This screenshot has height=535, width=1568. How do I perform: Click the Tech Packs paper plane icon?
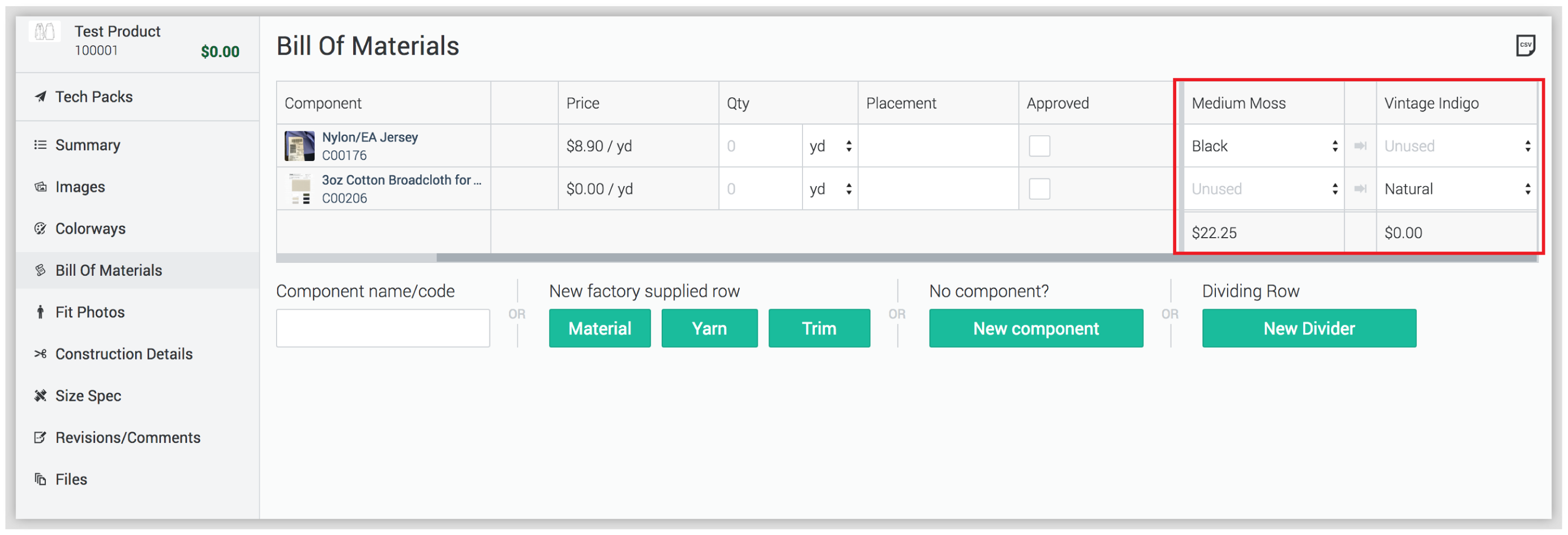(x=40, y=97)
